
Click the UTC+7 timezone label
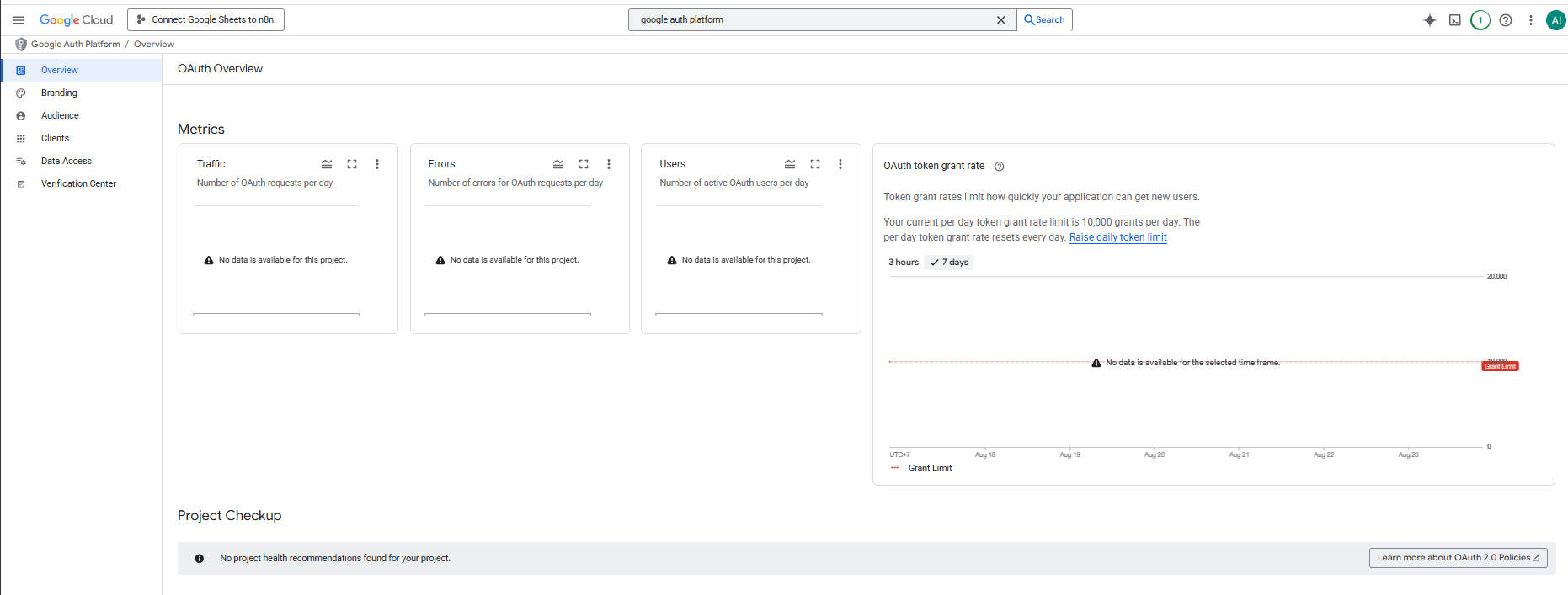[x=899, y=455]
